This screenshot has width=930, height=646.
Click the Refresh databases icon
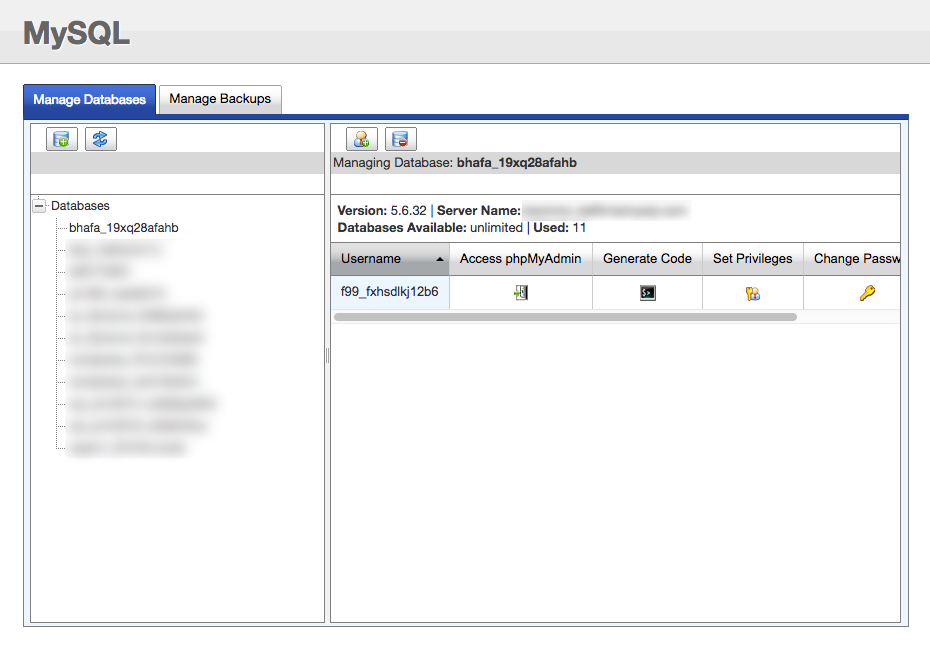[x=101, y=139]
